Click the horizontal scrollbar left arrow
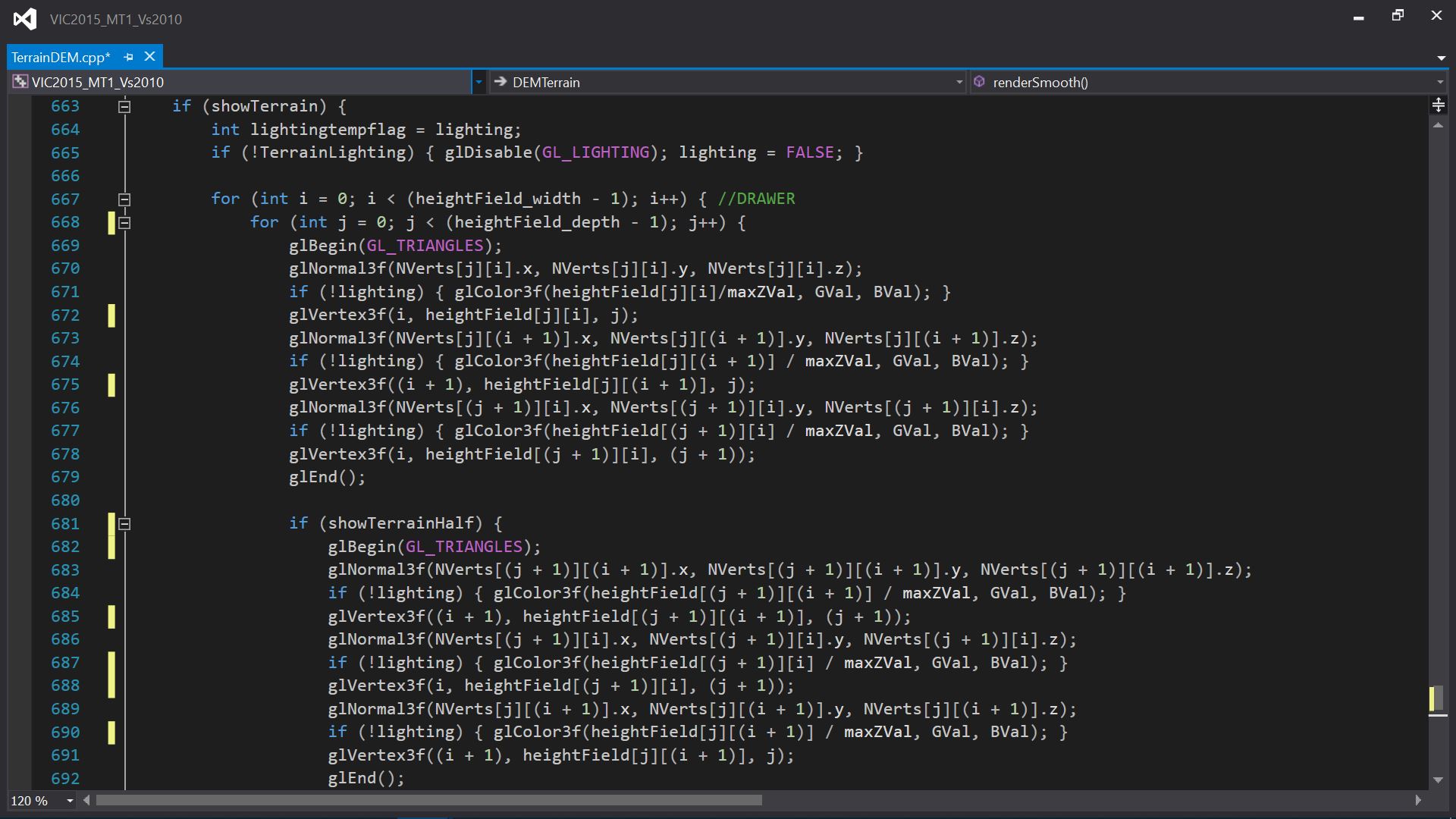Screen dimensions: 1456x819 point(86,800)
